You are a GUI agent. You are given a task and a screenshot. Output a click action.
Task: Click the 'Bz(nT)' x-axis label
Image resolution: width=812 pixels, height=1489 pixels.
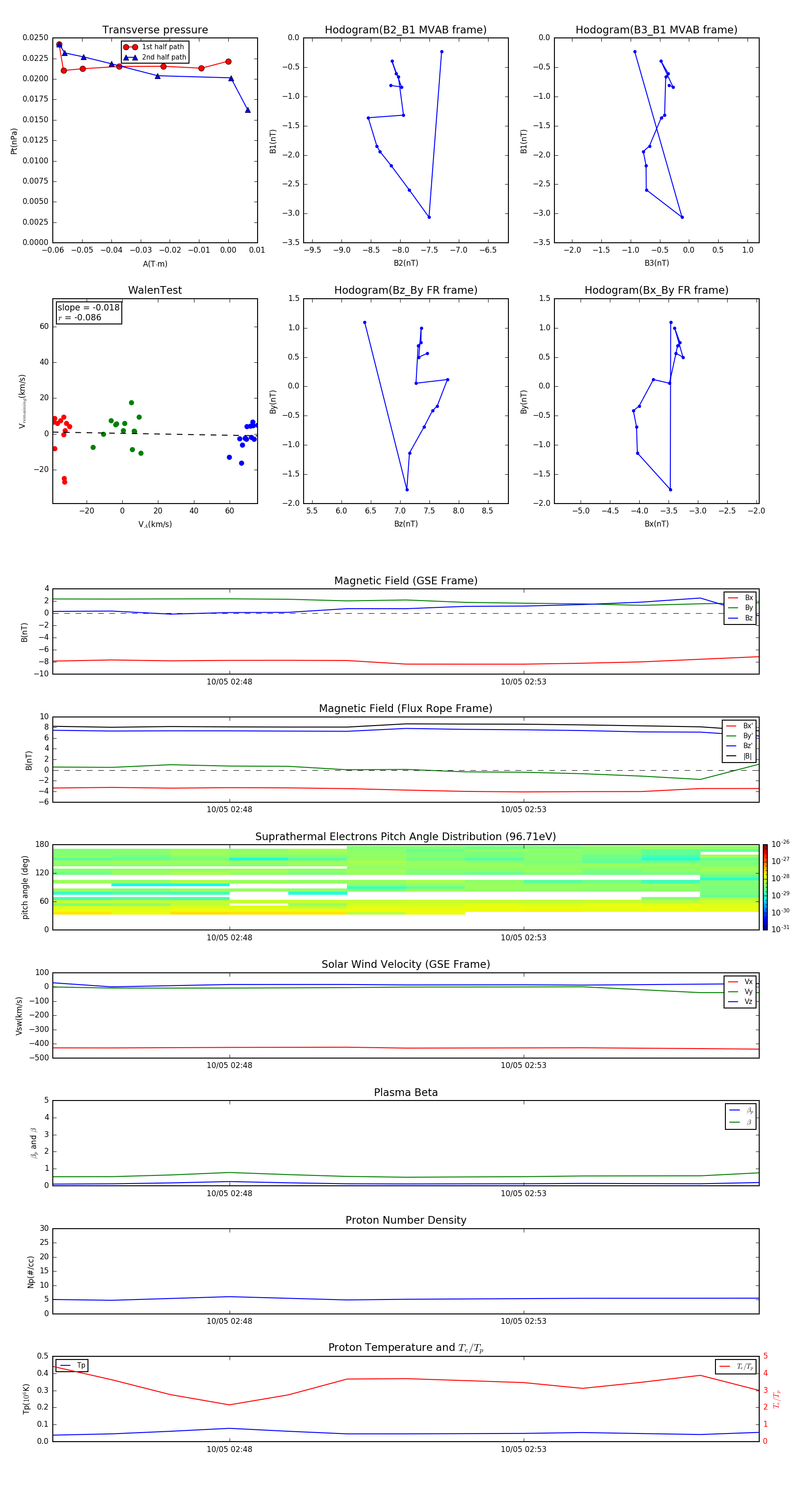pyautogui.click(x=406, y=524)
